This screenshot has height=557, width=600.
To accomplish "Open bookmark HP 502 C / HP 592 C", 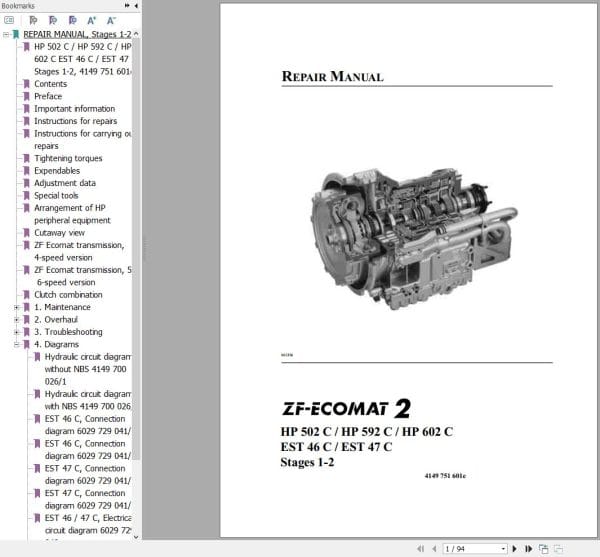I will [82, 59].
